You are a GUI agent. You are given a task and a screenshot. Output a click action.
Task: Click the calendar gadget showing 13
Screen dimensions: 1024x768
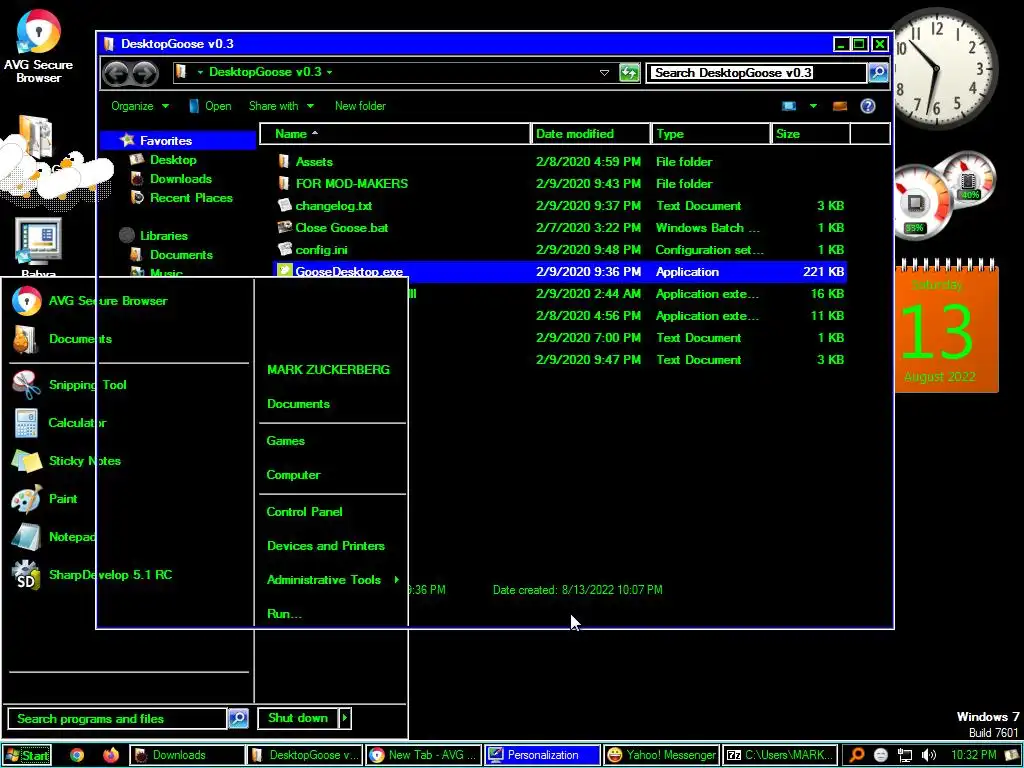(946, 327)
